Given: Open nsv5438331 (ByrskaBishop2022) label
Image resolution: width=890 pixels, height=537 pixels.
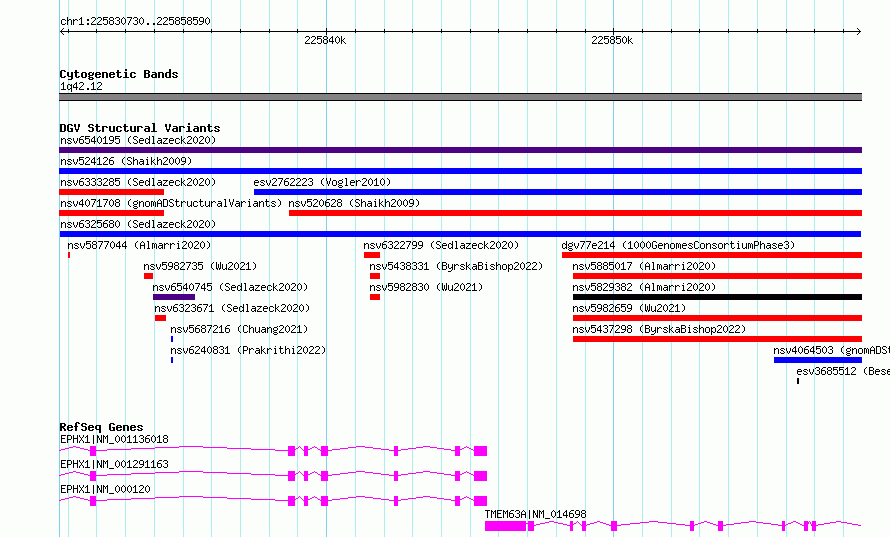Looking at the screenshot, I should pyautogui.click(x=456, y=266).
